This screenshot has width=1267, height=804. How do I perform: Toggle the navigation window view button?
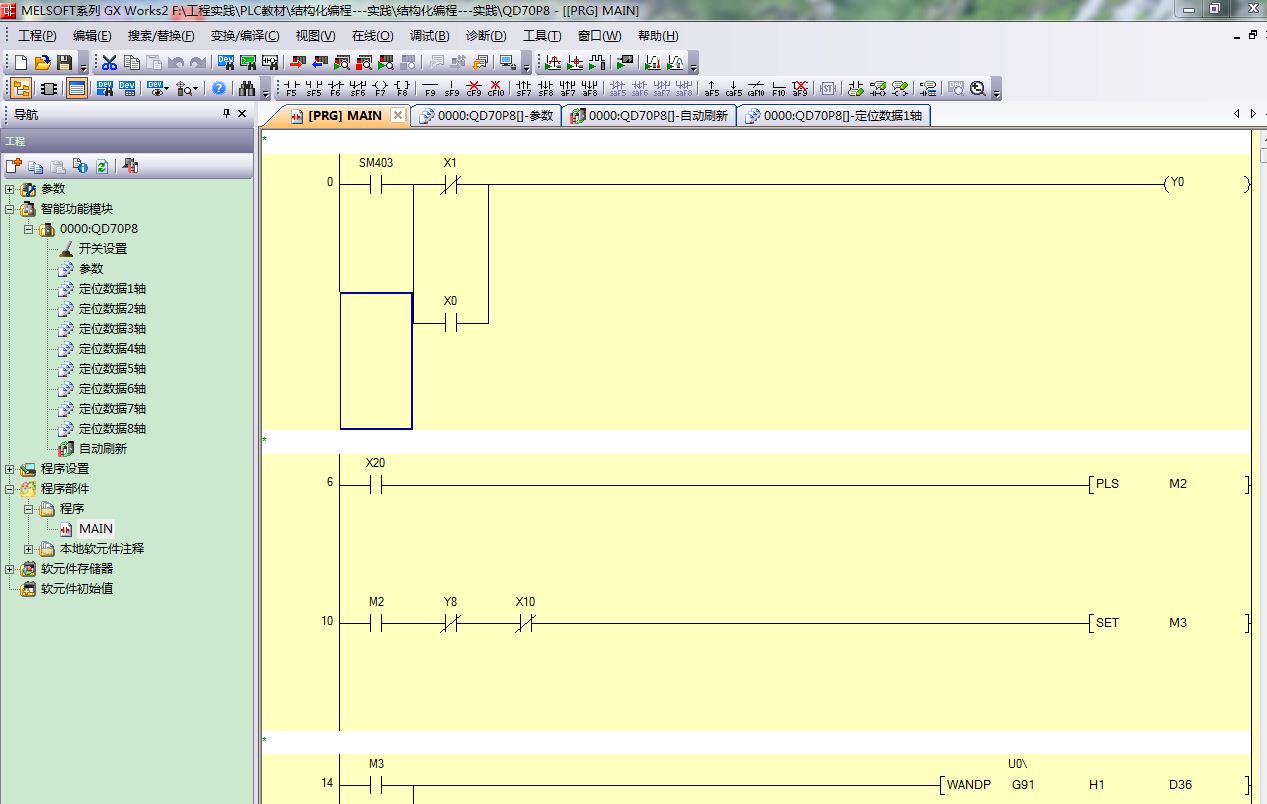tap(20, 88)
